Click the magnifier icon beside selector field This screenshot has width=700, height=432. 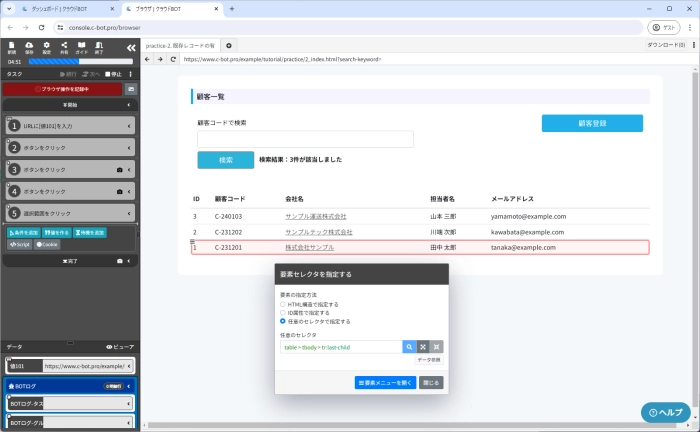click(x=409, y=346)
